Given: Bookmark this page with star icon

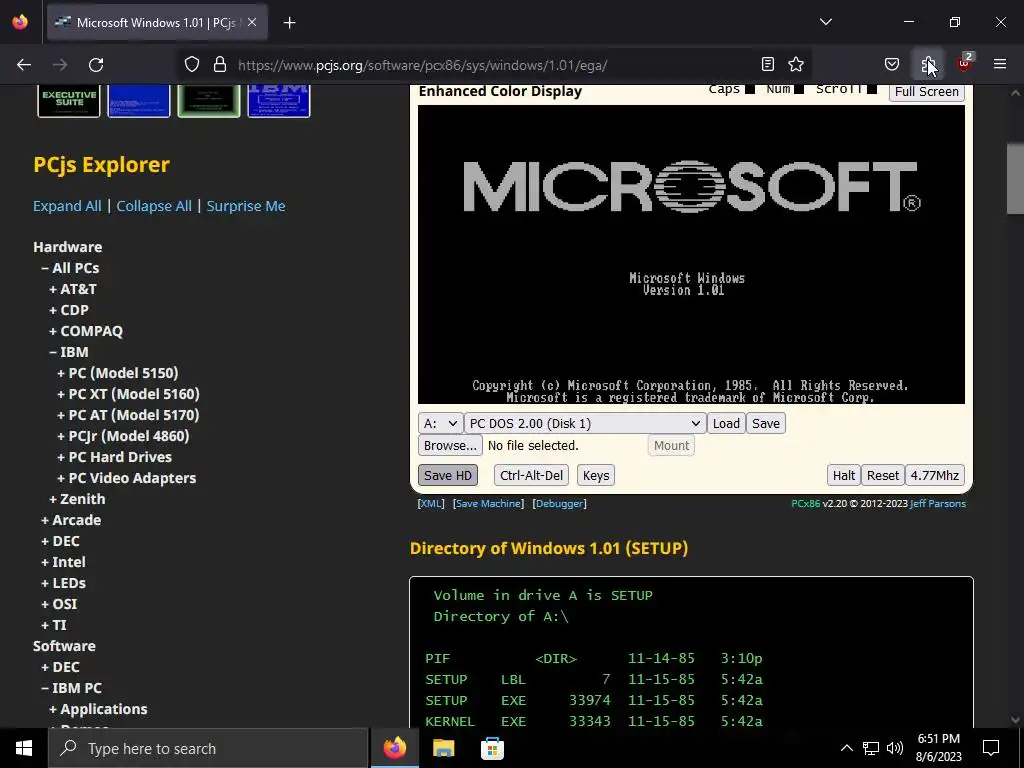Looking at the screenshot, I should click(796, 64).
